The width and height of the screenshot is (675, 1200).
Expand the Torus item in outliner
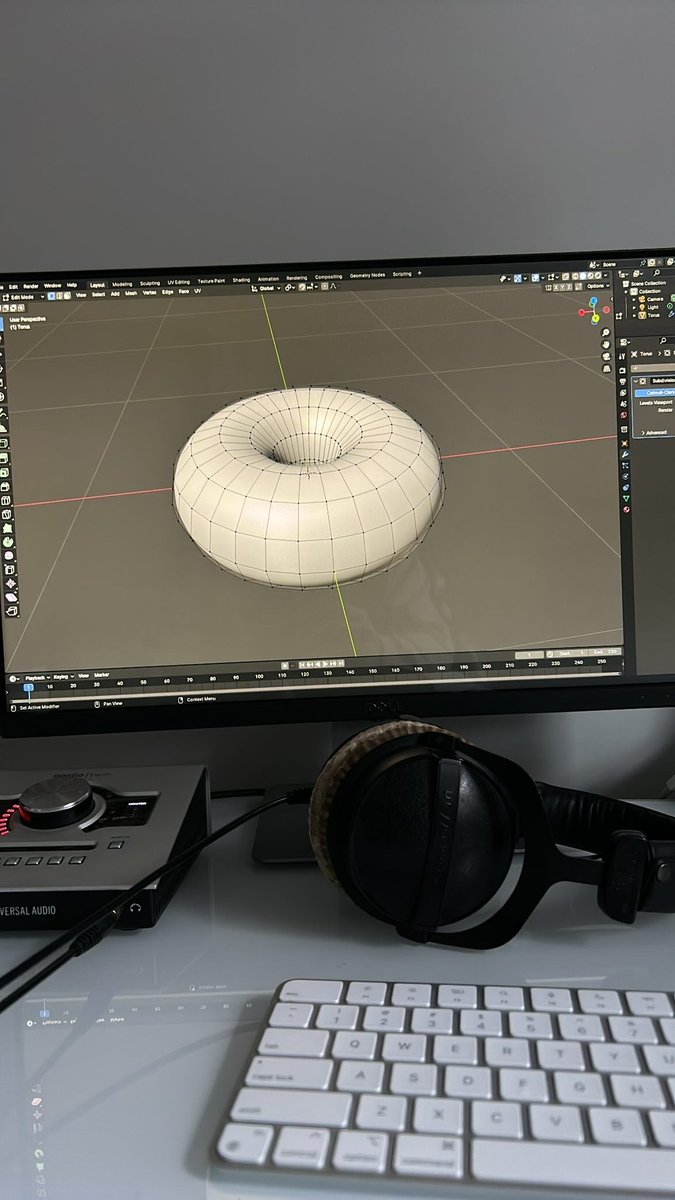click(634, 315)
